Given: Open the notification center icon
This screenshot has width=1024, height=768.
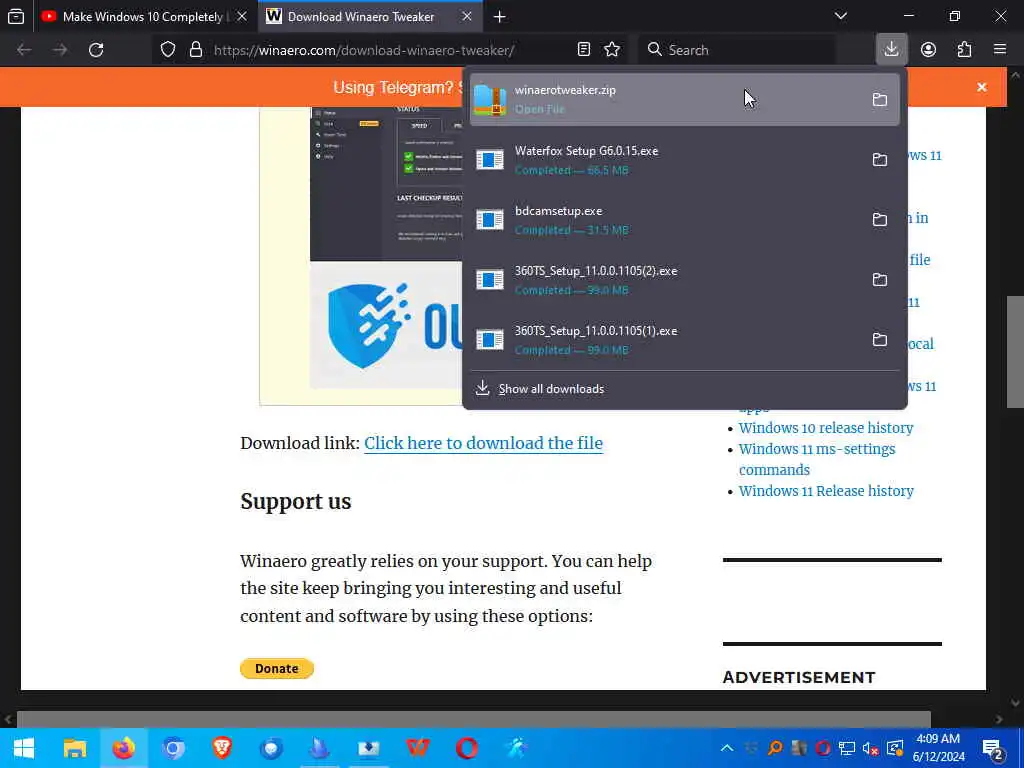Looking at the screenshot, I should tap(993, 748).
